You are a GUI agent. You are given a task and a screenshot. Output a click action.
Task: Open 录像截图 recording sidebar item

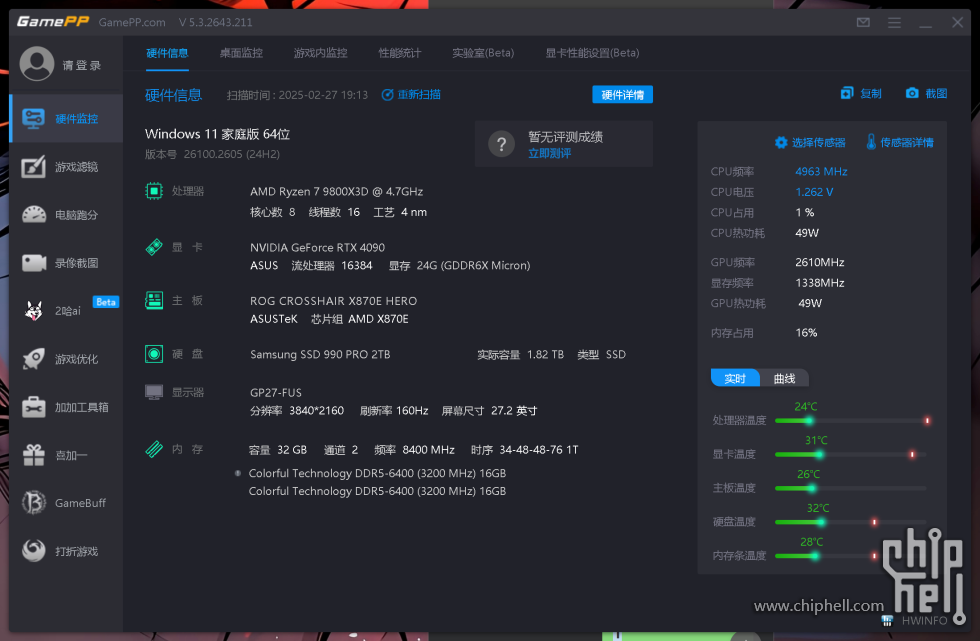(66, 263)
